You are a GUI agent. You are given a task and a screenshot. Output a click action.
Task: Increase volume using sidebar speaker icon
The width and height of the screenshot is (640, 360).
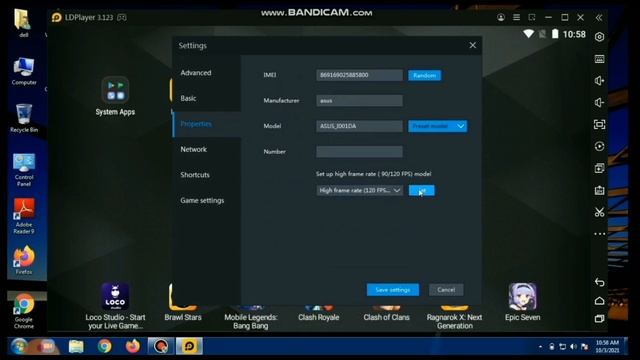[x=599, y=81]
